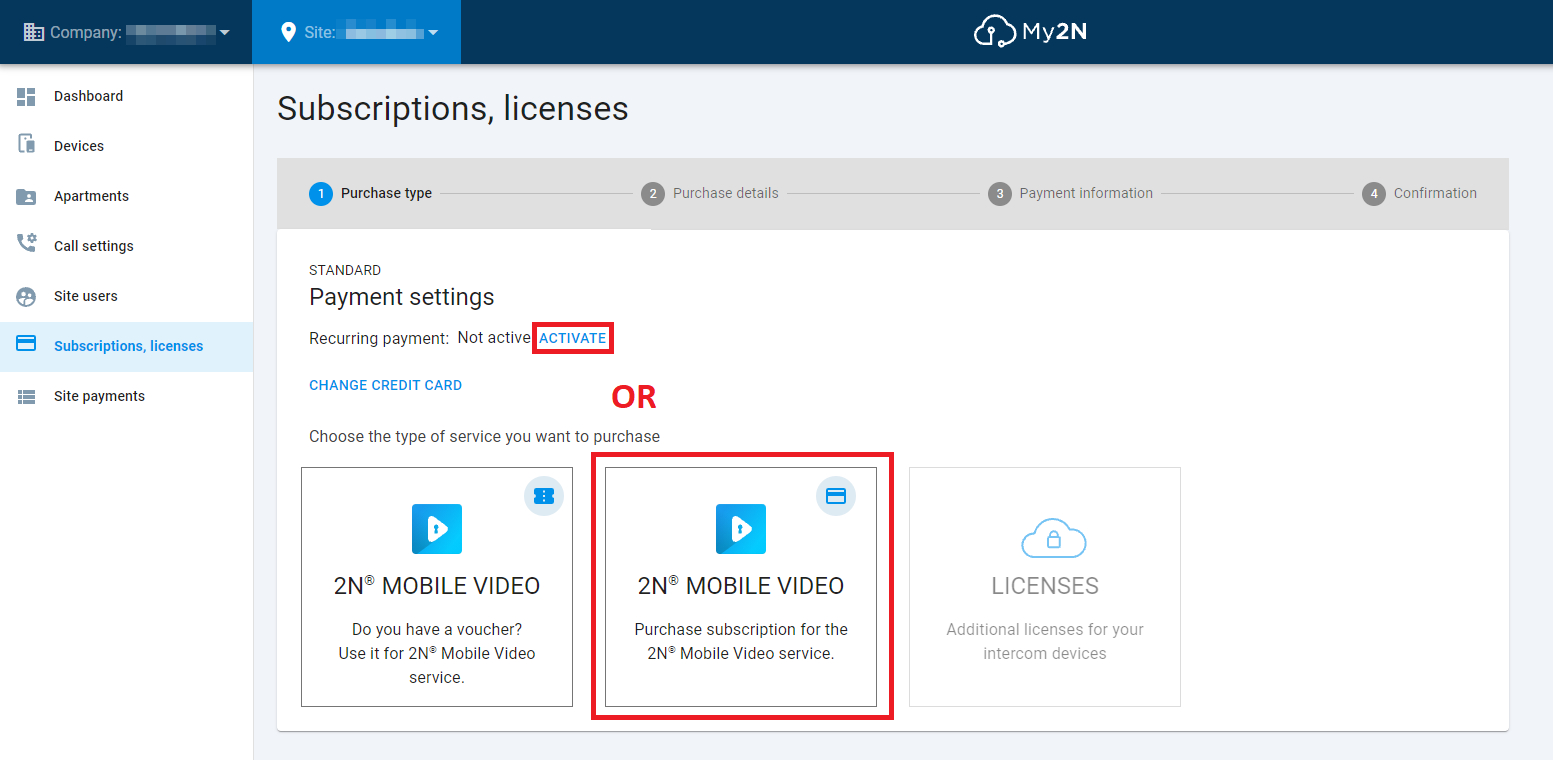This screenshot has height=760, width=1553.
Task: Click Mobile Video app icon on voucher card
Action: tap(437, 529)
